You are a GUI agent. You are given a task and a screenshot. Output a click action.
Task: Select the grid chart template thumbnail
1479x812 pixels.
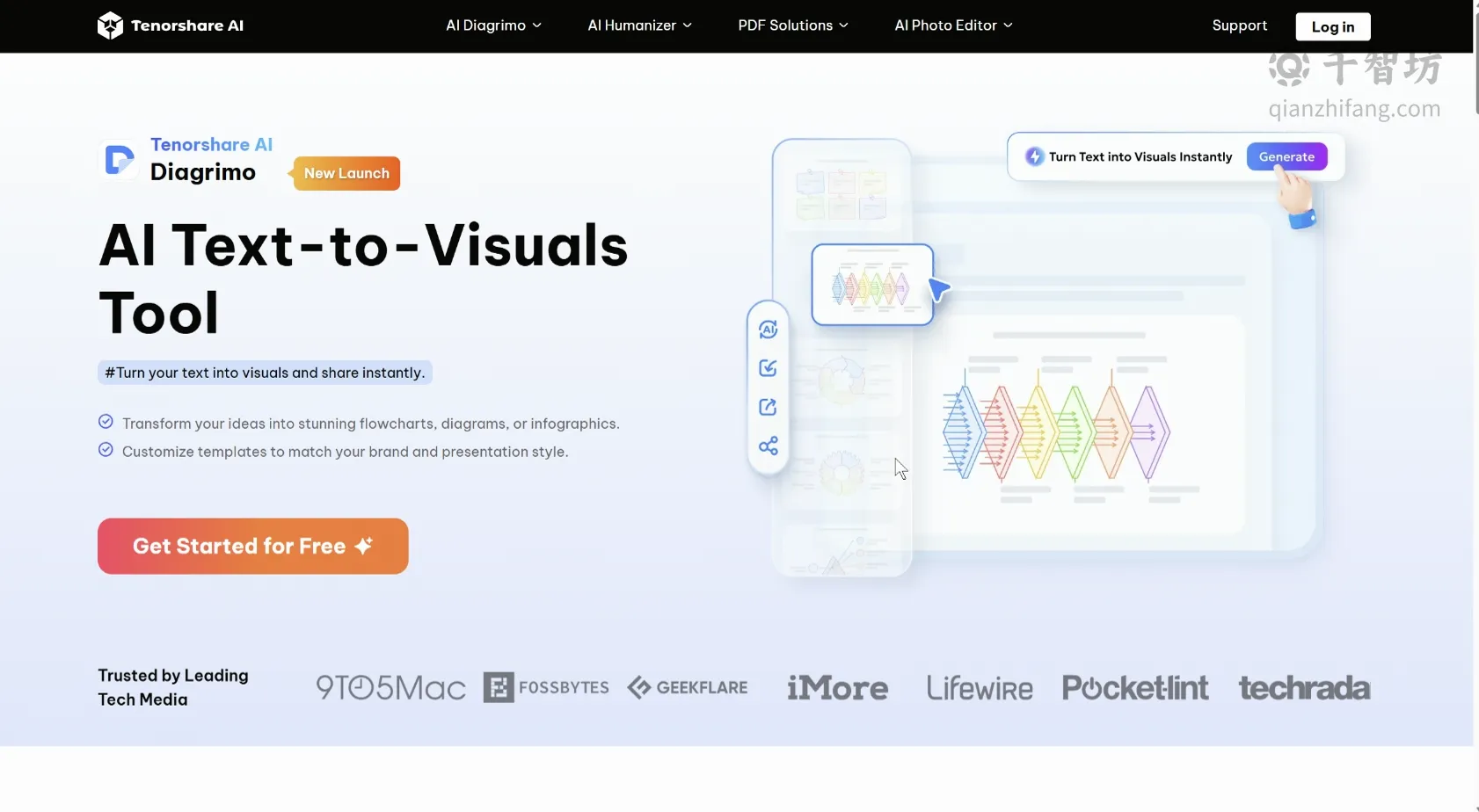click(x=841, y=195)
